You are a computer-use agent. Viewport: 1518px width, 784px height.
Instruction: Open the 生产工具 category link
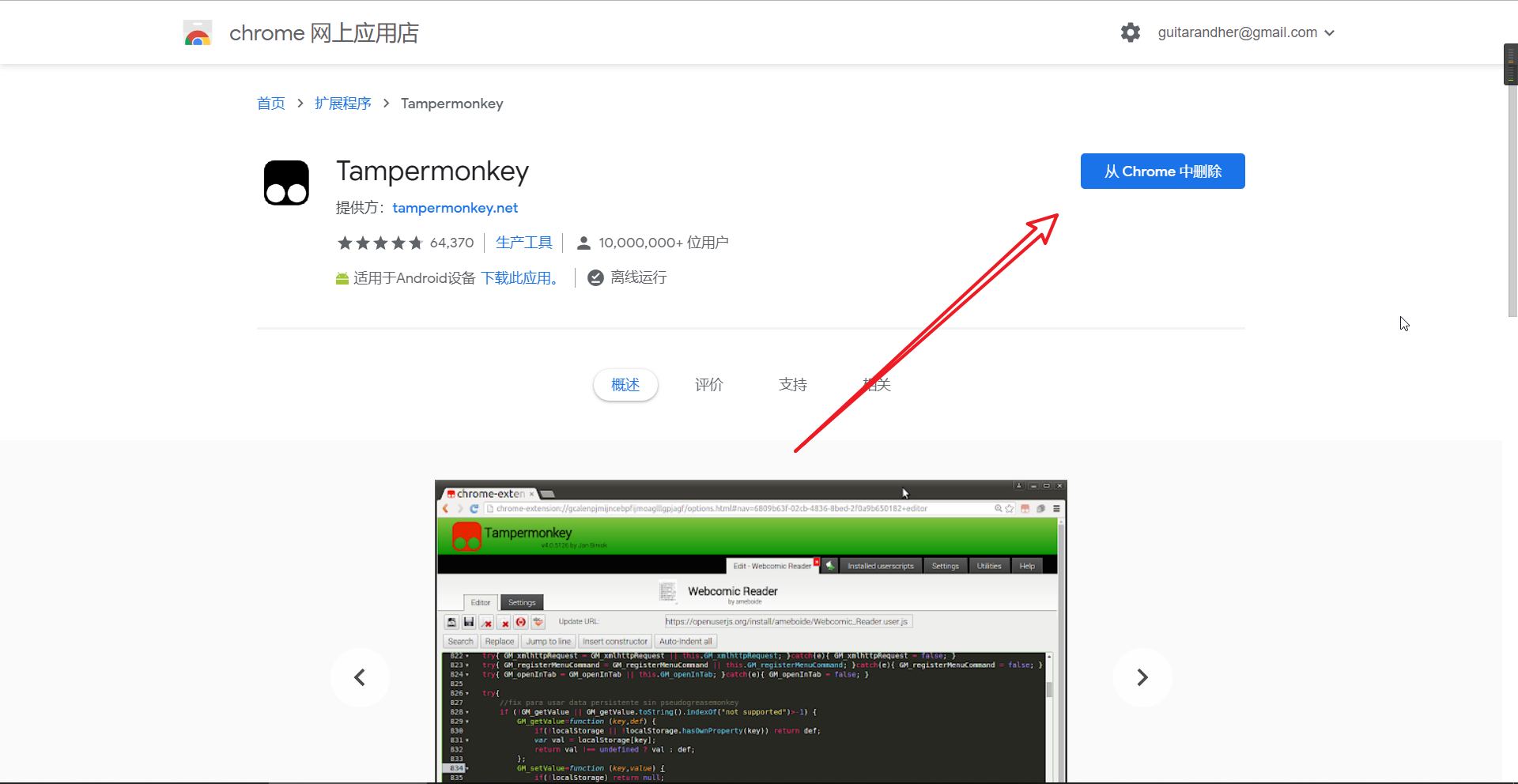coord(524,243)
